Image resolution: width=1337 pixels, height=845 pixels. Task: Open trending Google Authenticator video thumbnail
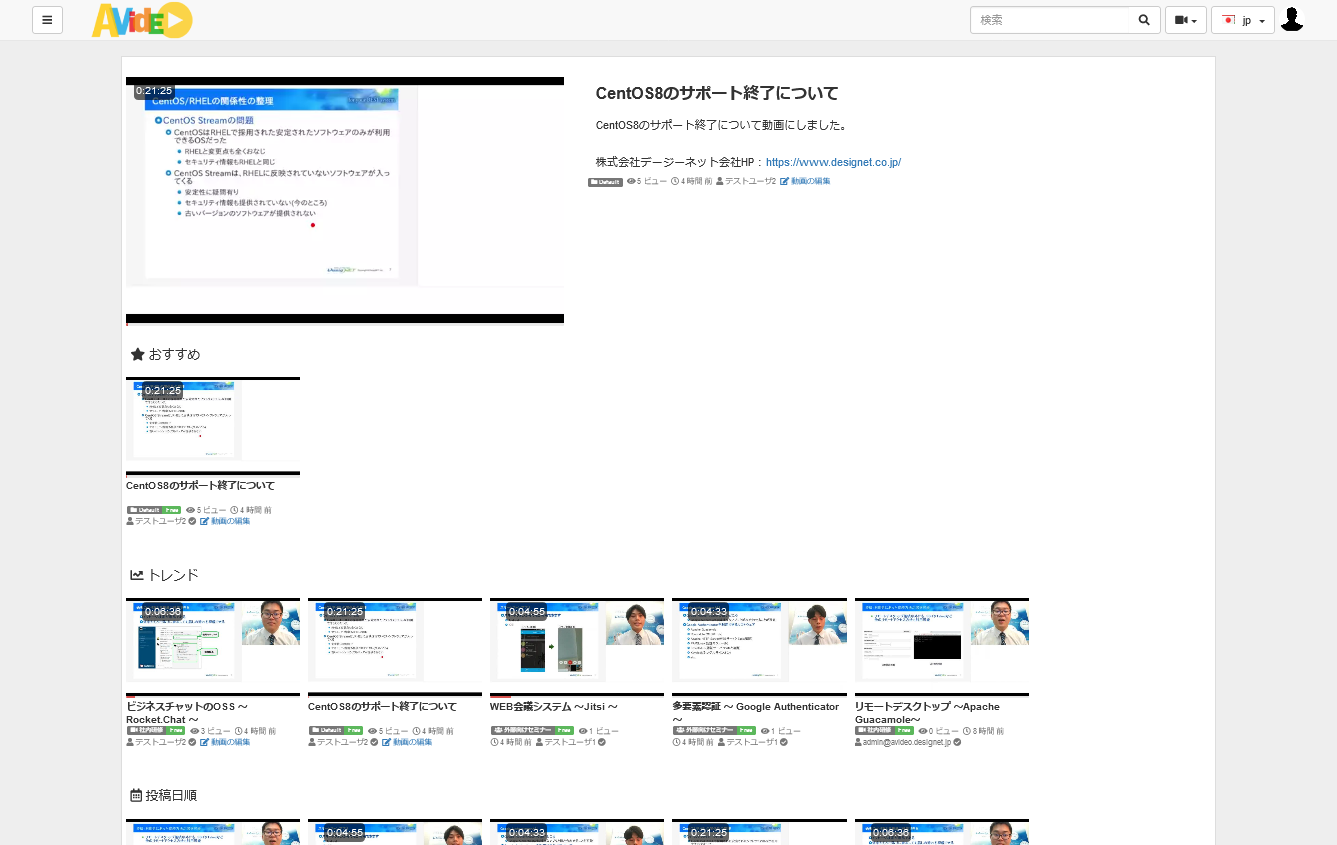[759, 647]
